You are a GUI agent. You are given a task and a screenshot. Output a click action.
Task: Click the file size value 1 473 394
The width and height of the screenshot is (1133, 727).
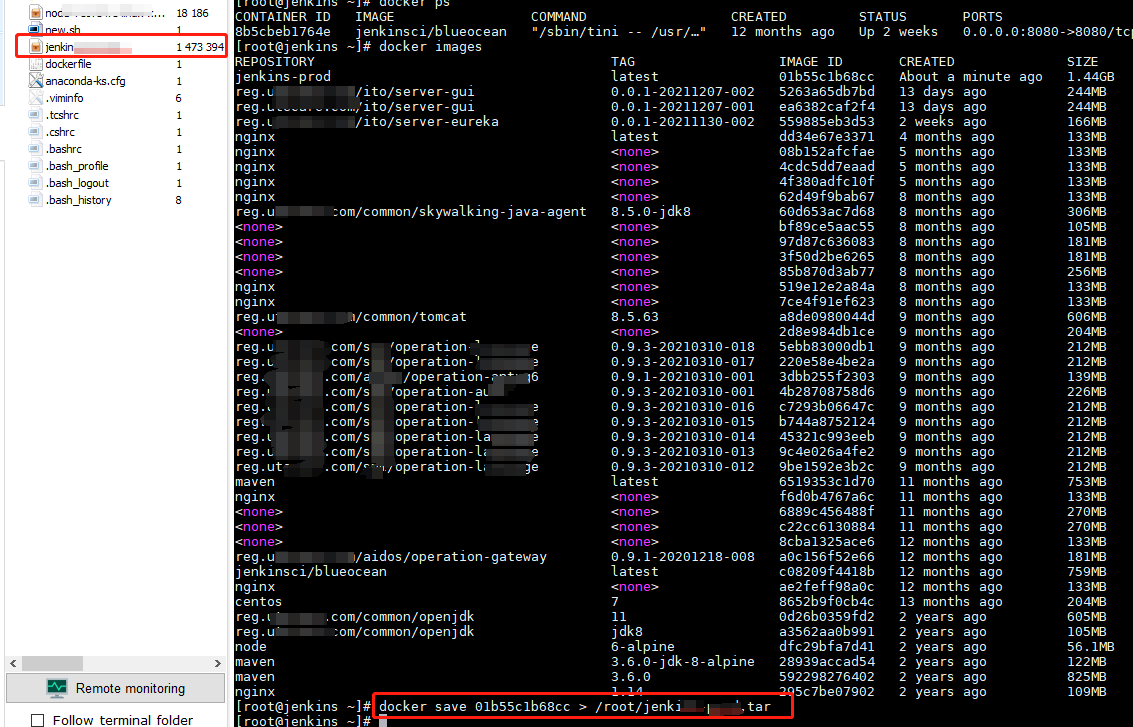click(200, 47)
